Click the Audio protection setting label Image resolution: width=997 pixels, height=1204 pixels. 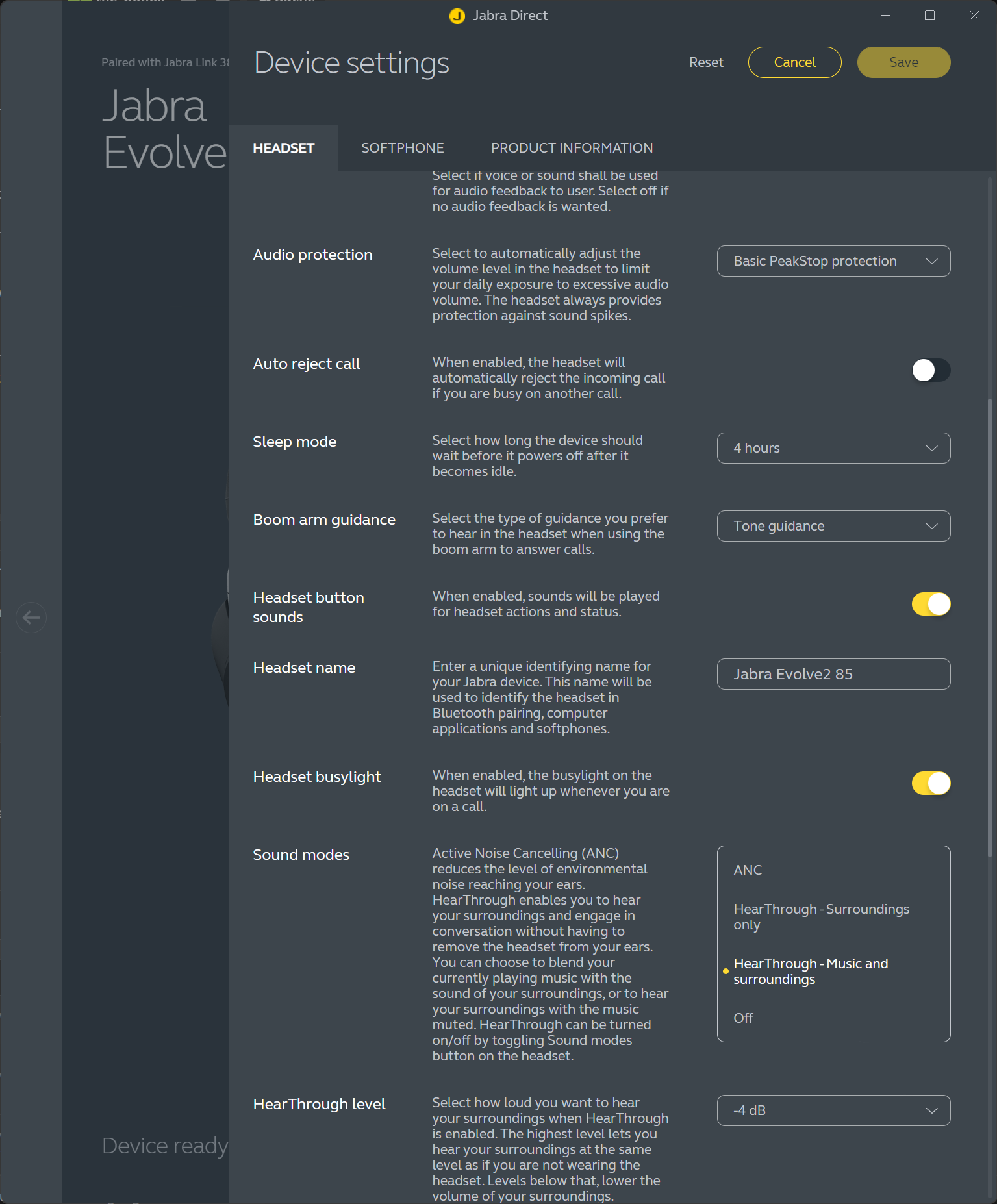pyautogui.click(x=312, y=255)
